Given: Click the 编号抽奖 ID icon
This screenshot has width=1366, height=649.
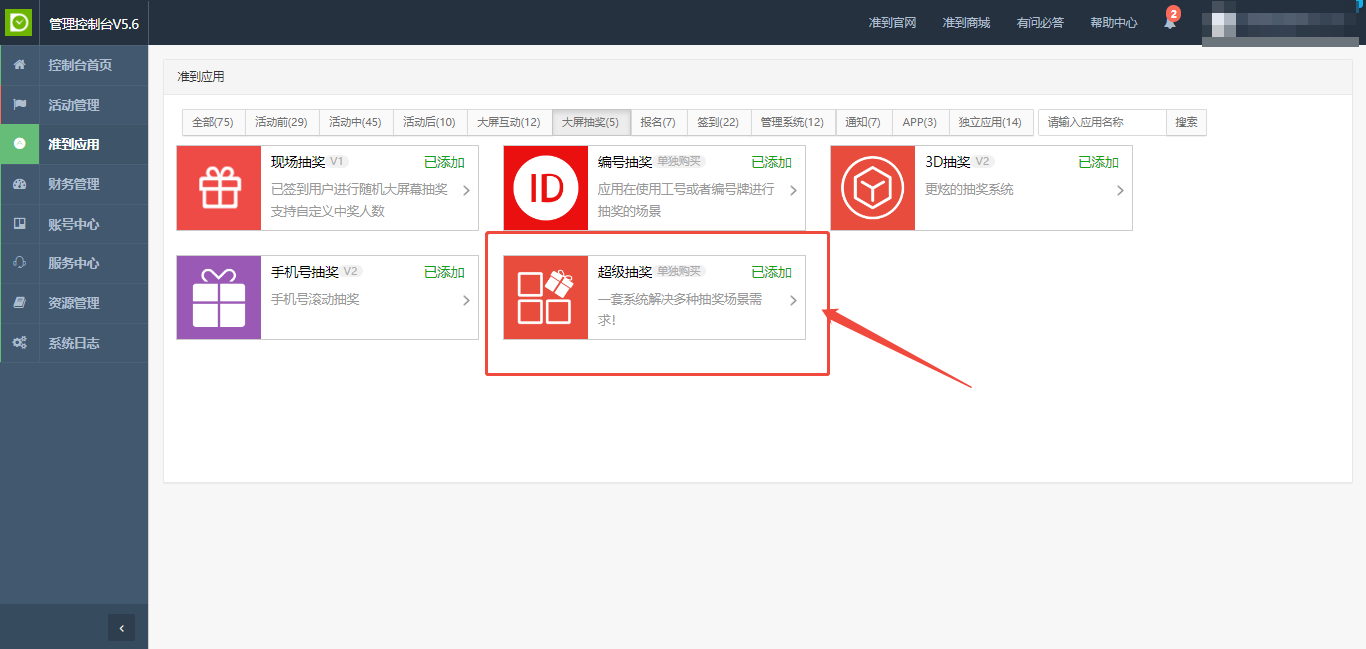Looking at the screenshot, I should click(x=546, y=188).
